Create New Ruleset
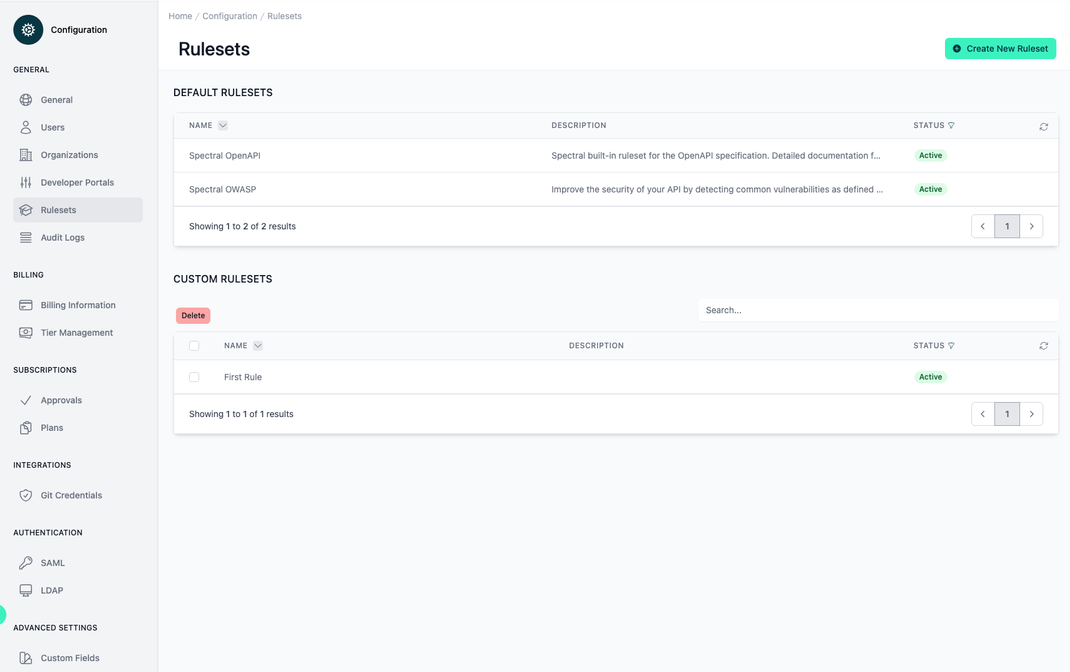1070x672 pixels. coord(1000,48)
